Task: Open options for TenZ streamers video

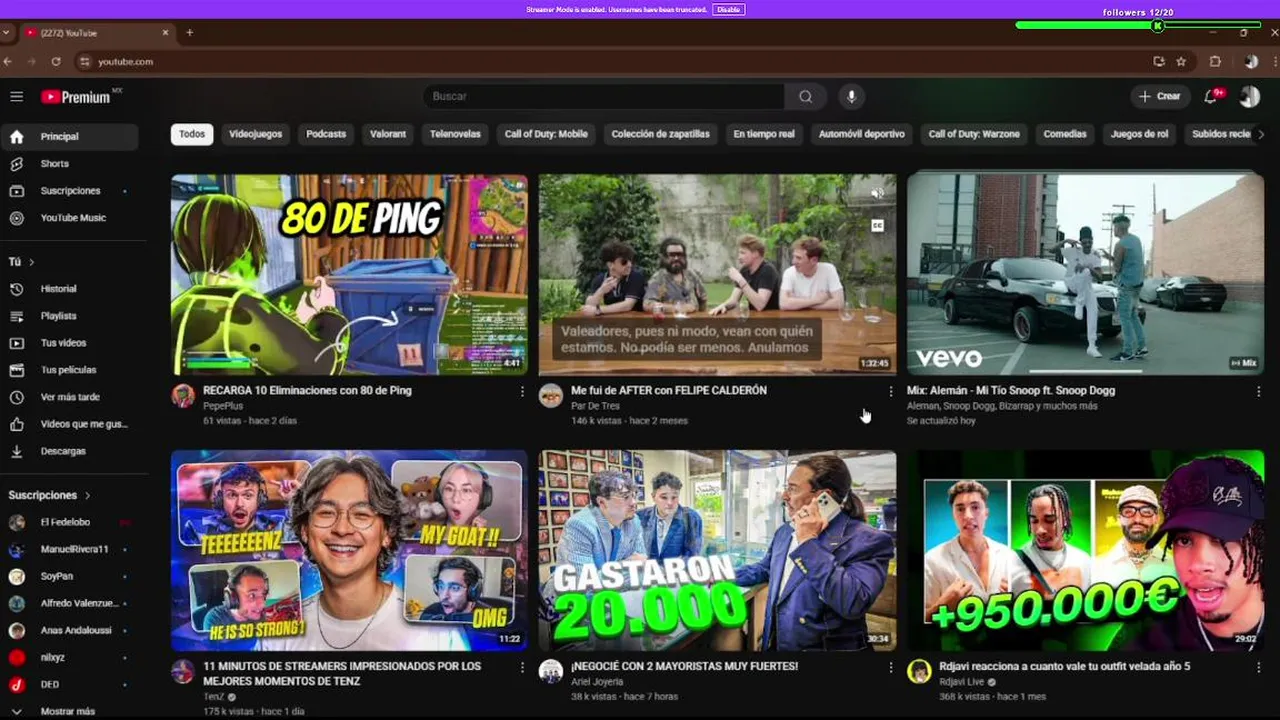Action: (x=522, y=667)
